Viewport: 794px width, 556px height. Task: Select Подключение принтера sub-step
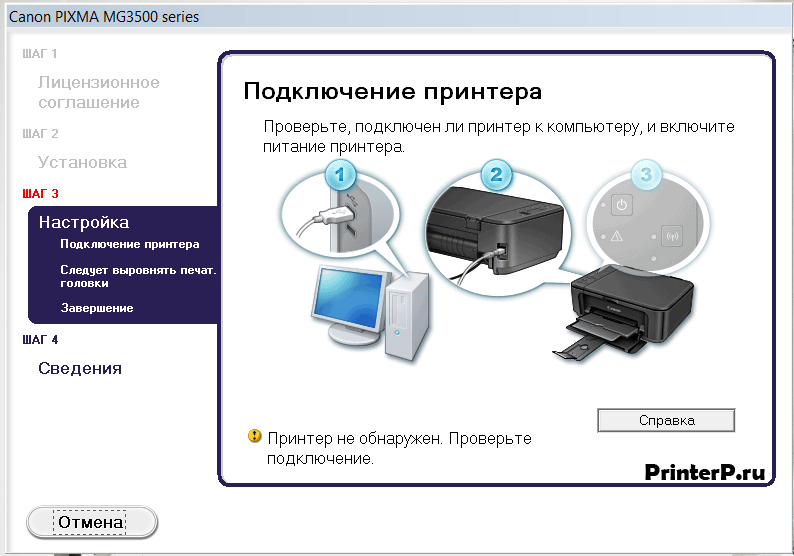coord(130,244)
